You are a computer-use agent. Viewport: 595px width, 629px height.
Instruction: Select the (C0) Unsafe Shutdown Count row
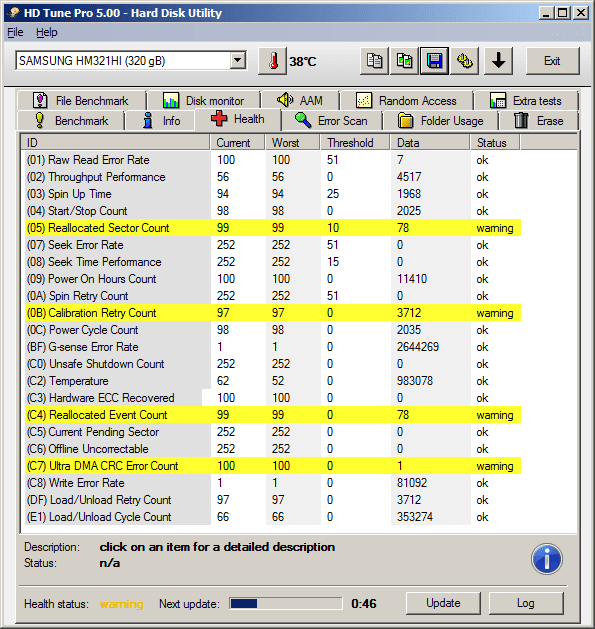[273, 364]
